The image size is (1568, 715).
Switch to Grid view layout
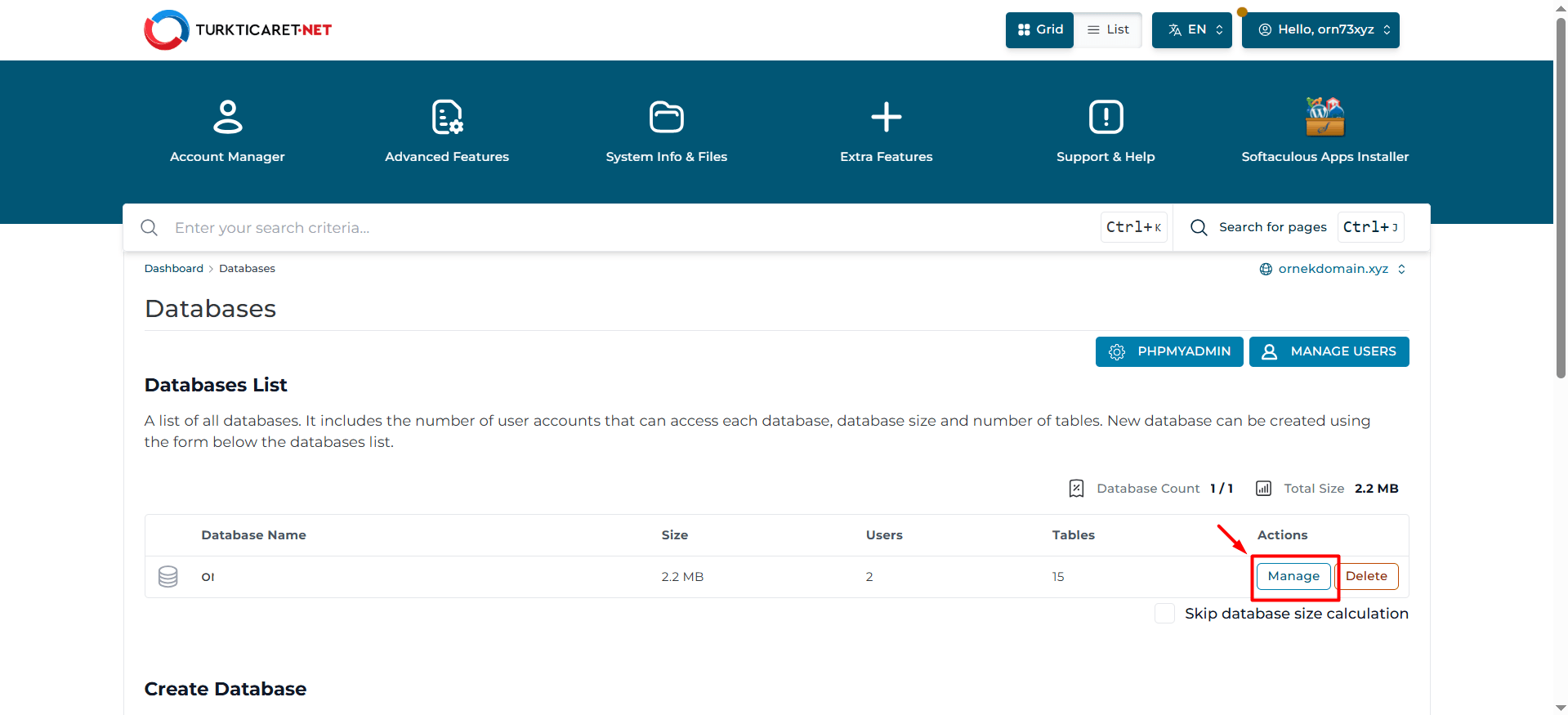tap(1039, 30)
